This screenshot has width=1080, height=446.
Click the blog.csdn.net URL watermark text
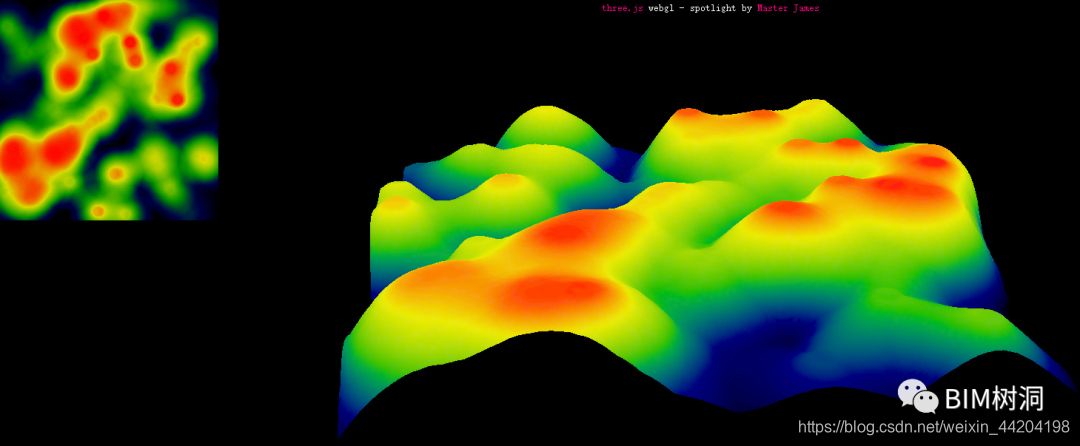point(934,427)
